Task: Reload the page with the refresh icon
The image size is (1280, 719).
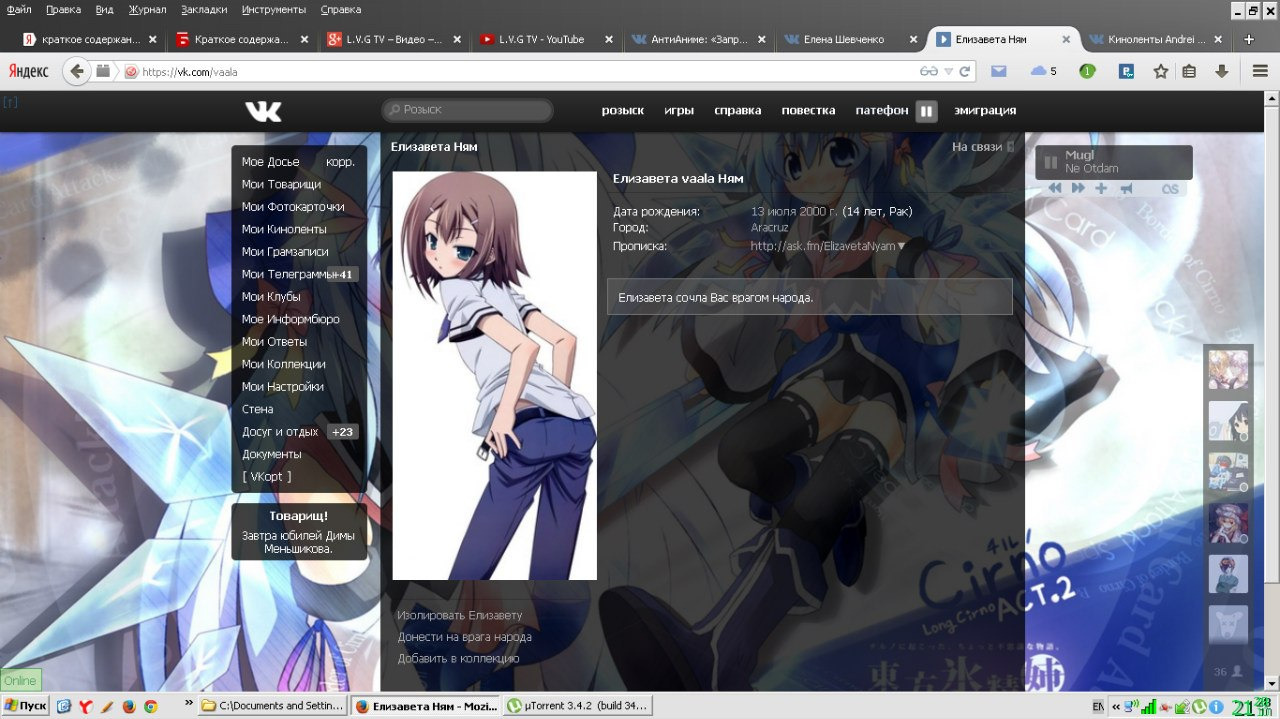Action: coord(965,72)
